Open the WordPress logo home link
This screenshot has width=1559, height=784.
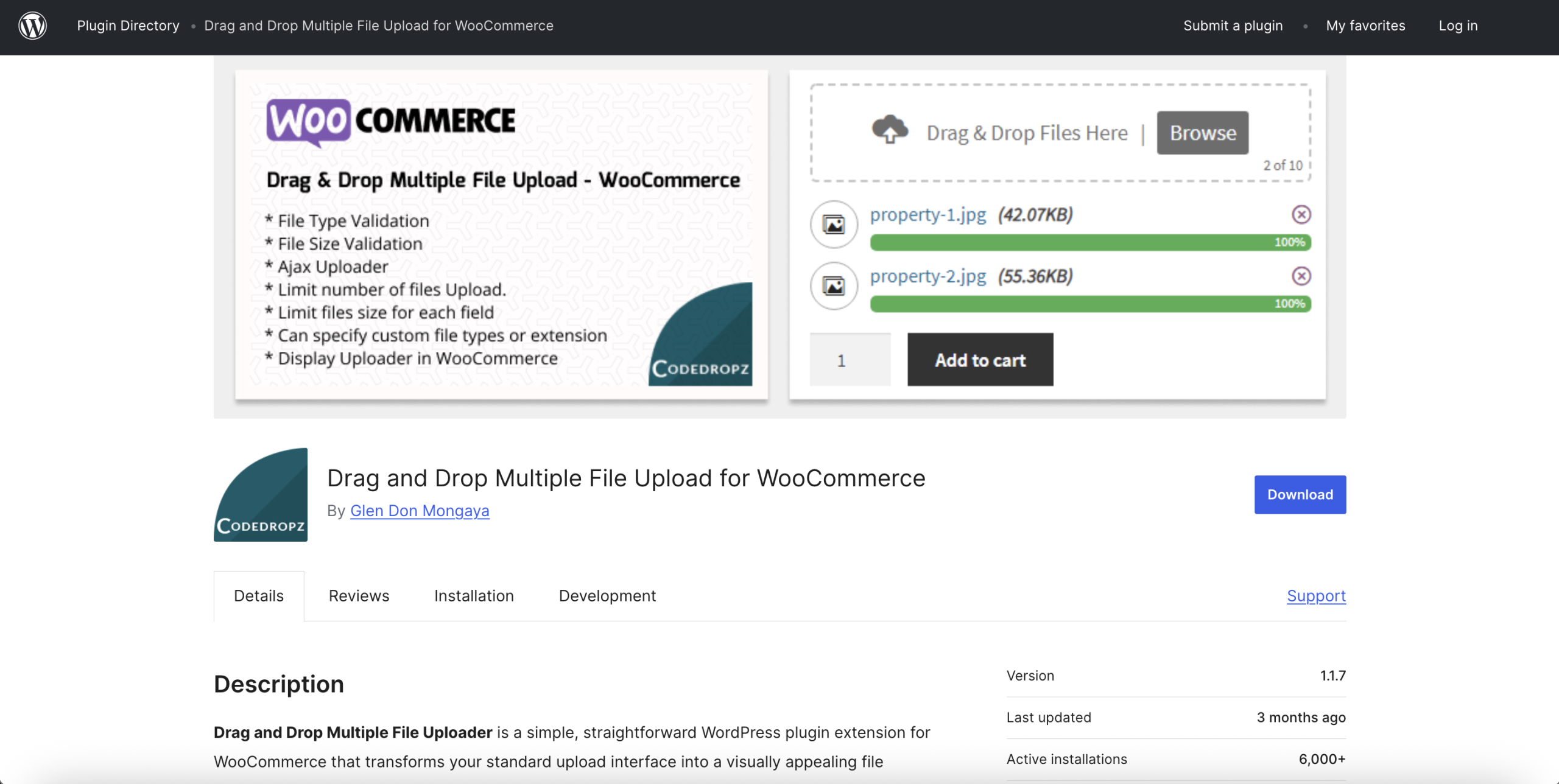32,26
